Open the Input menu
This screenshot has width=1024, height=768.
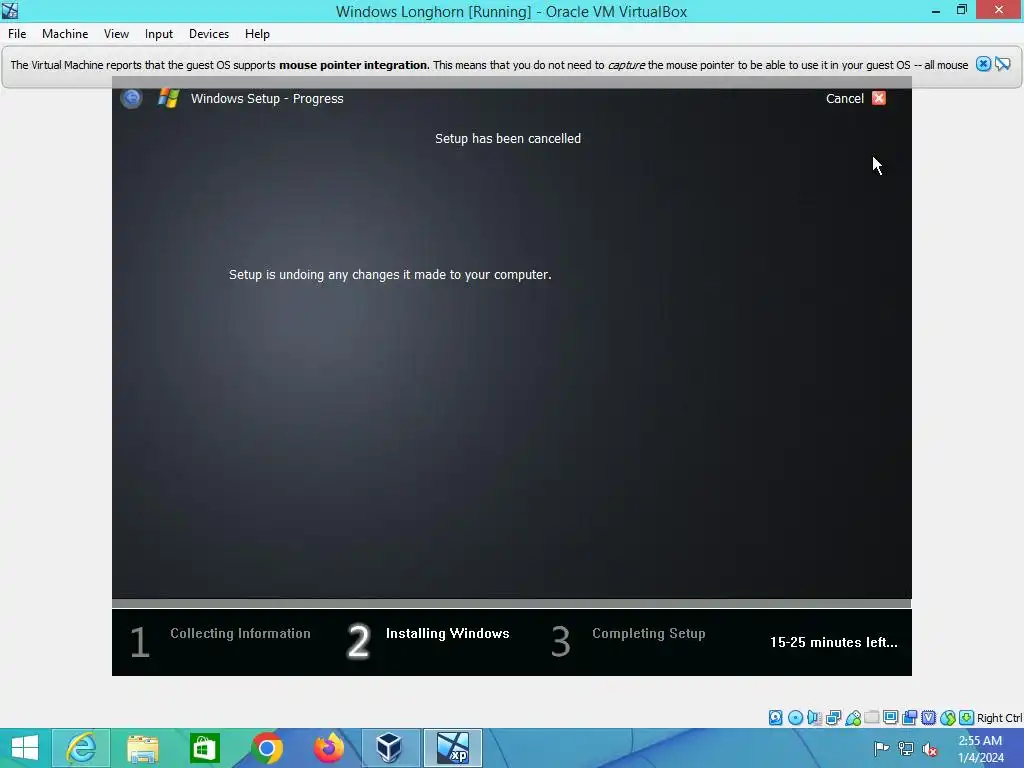tap(159, 34)
